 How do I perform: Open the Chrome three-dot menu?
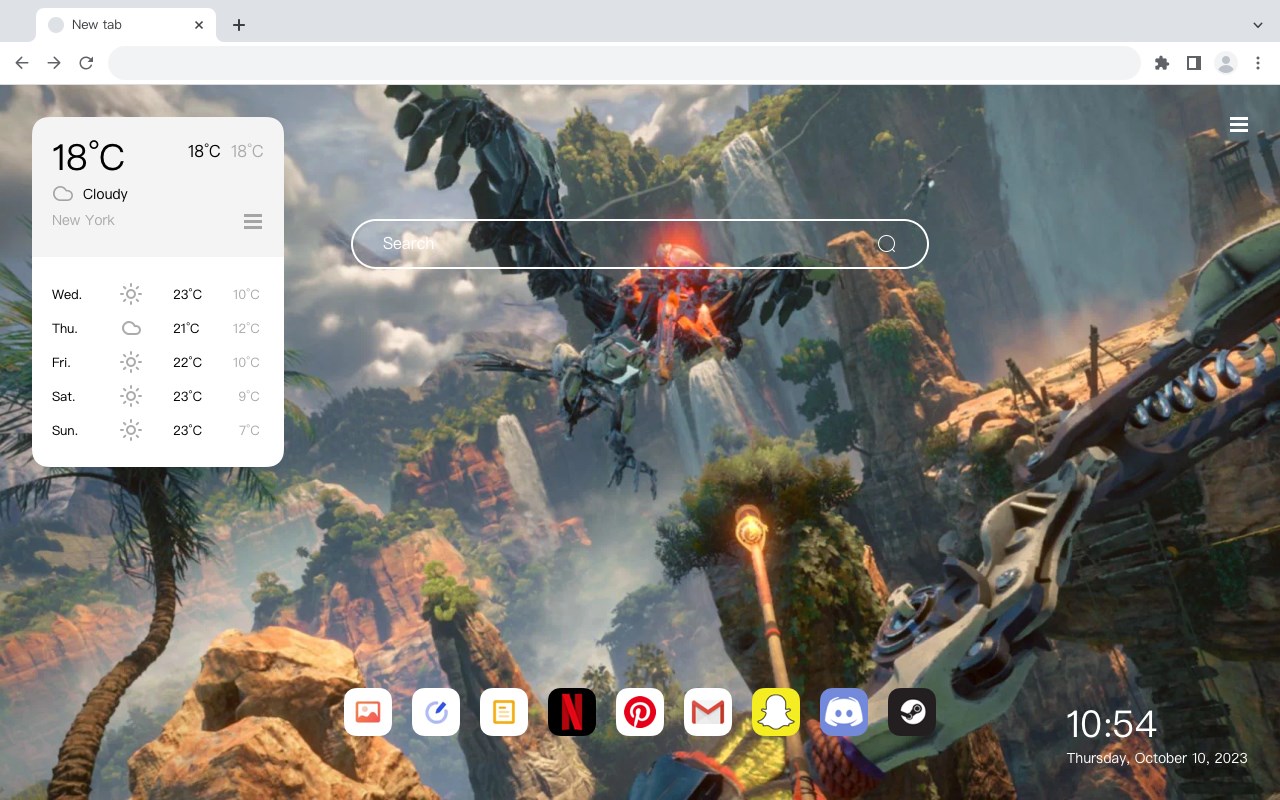point(1258,63)
